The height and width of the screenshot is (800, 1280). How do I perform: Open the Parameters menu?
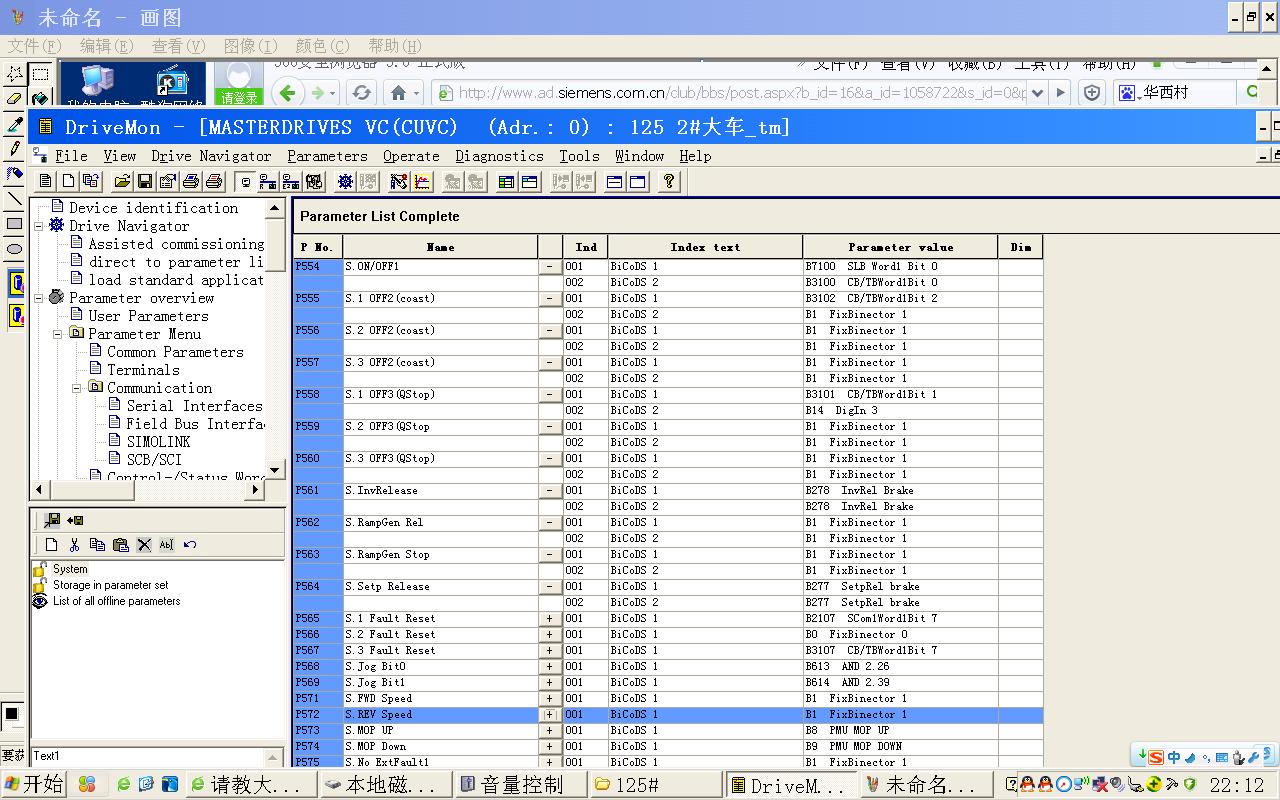point(327,156)
